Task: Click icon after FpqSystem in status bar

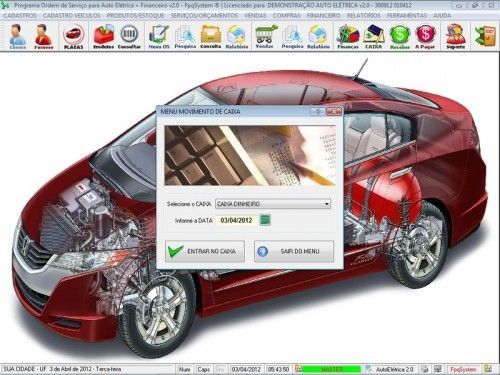Action: (x=488, y=369)
